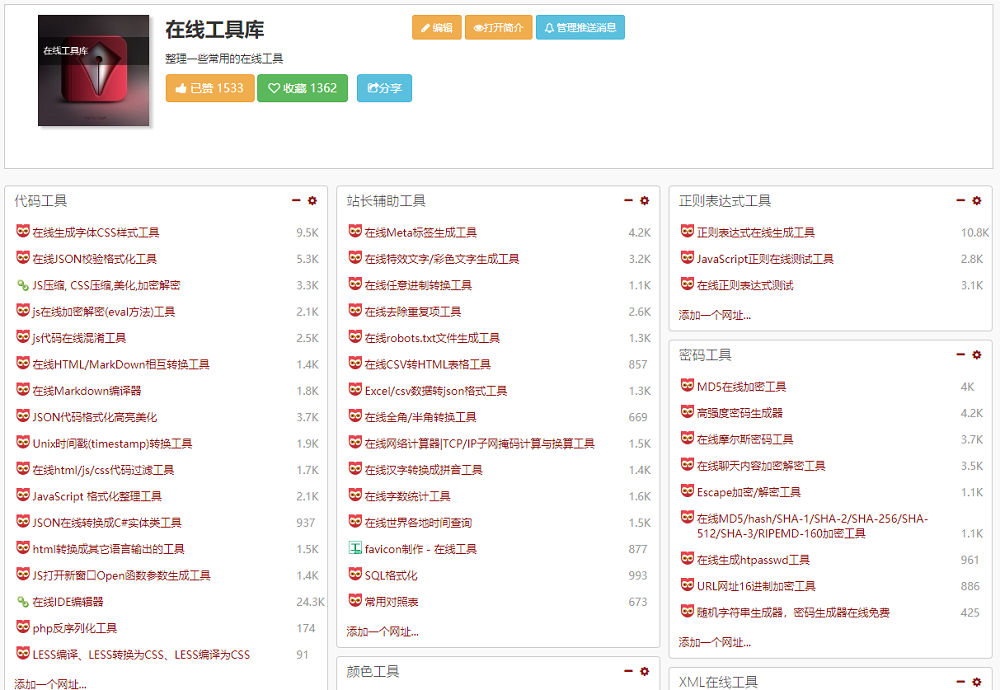
Task: Click the icon next to MD5在线加密工具
Action: pyautogui.click(x=687, y=386)
